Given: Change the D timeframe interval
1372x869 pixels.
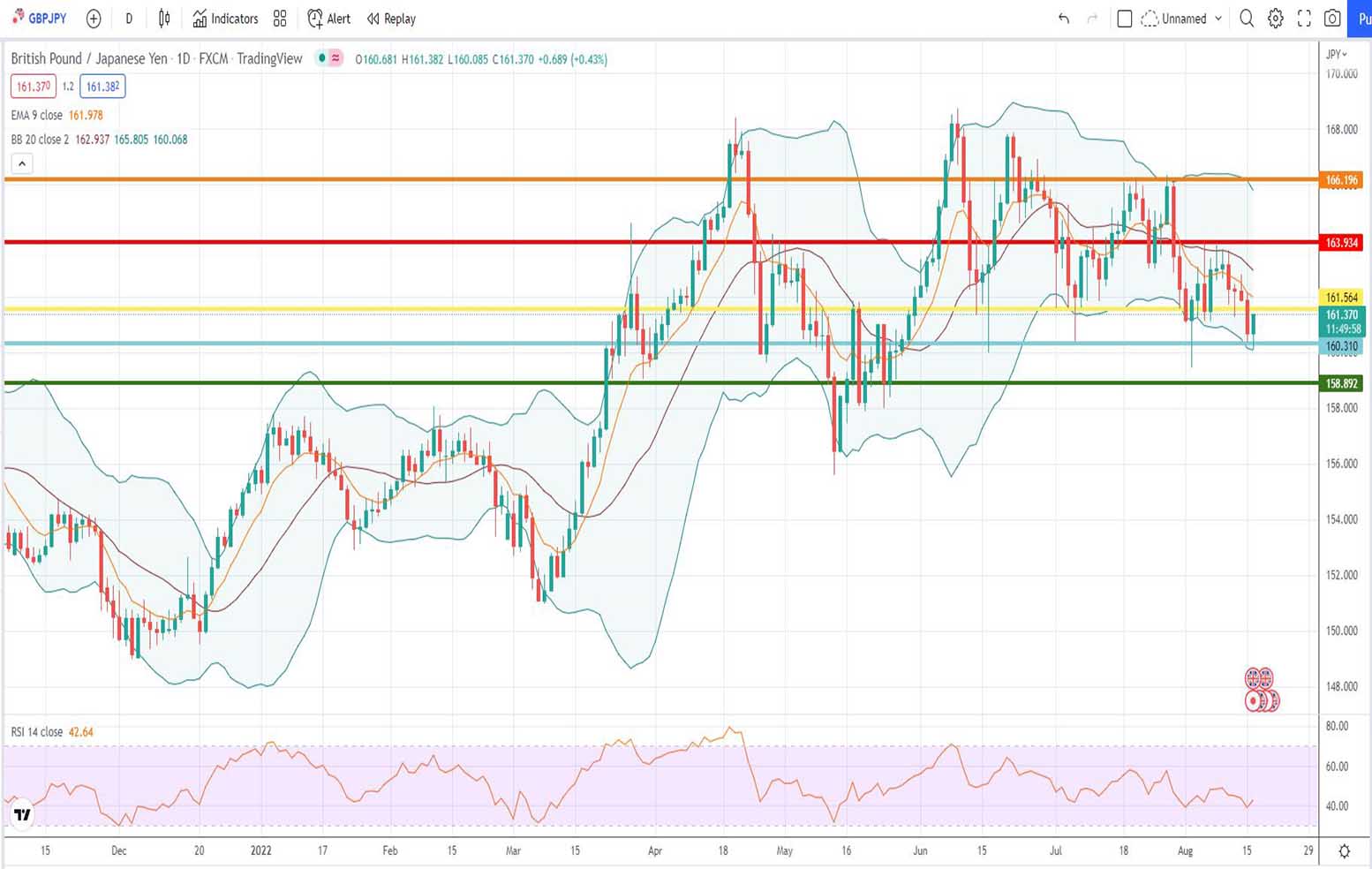Looking at the screenshot, I should coord(129,19).
